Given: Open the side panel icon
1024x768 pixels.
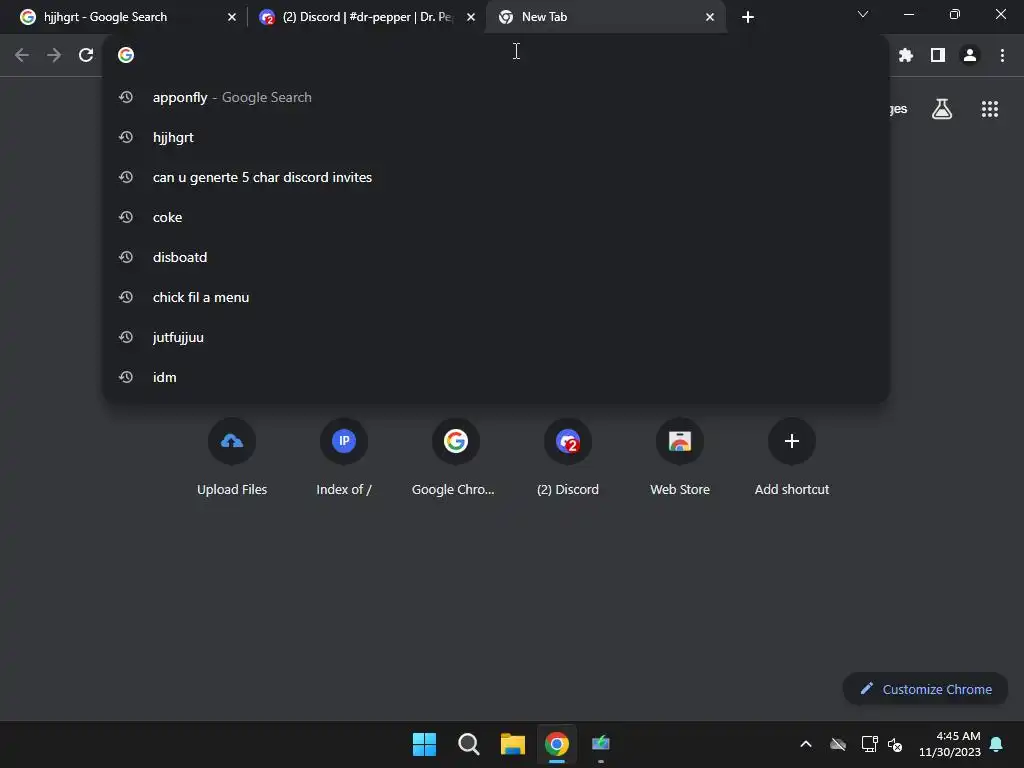Looking at the screenshot, I should click(938, 56).
